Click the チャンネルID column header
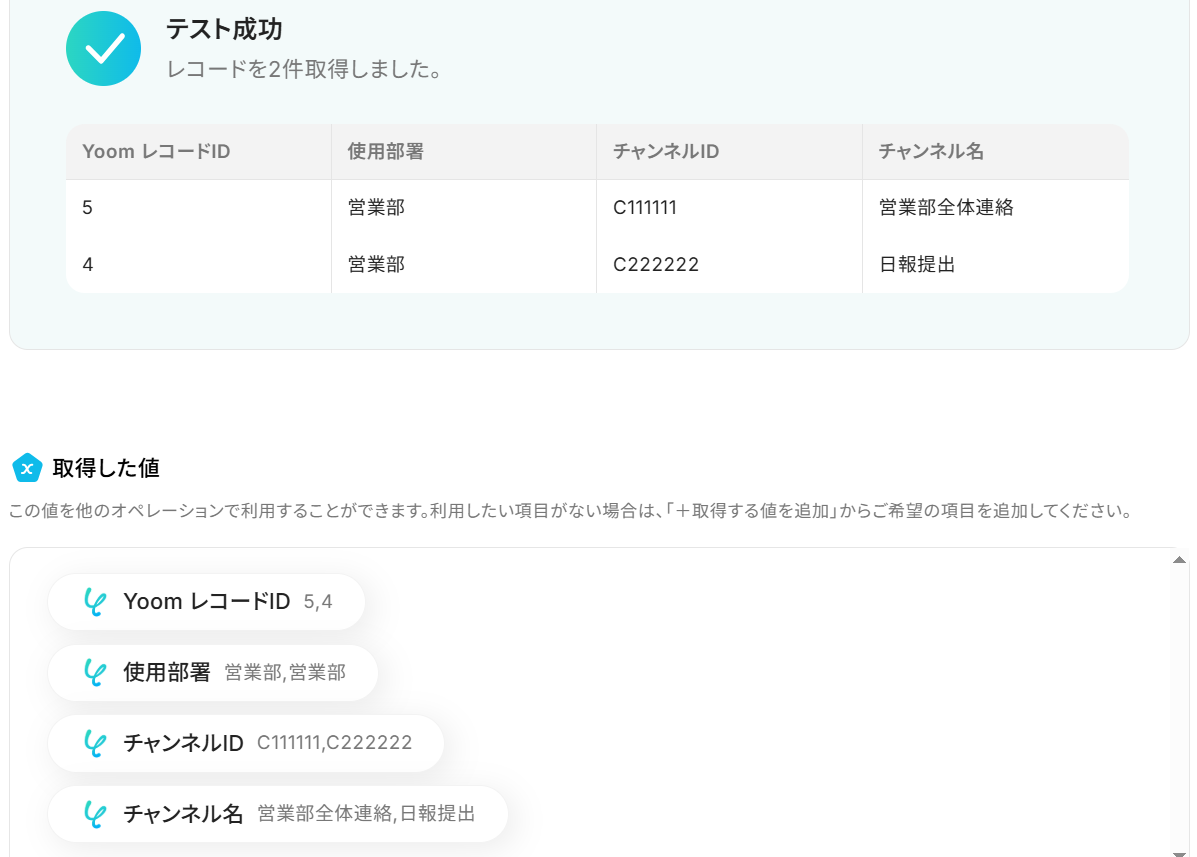The image size is (1197, 857). tap(729, 152)
